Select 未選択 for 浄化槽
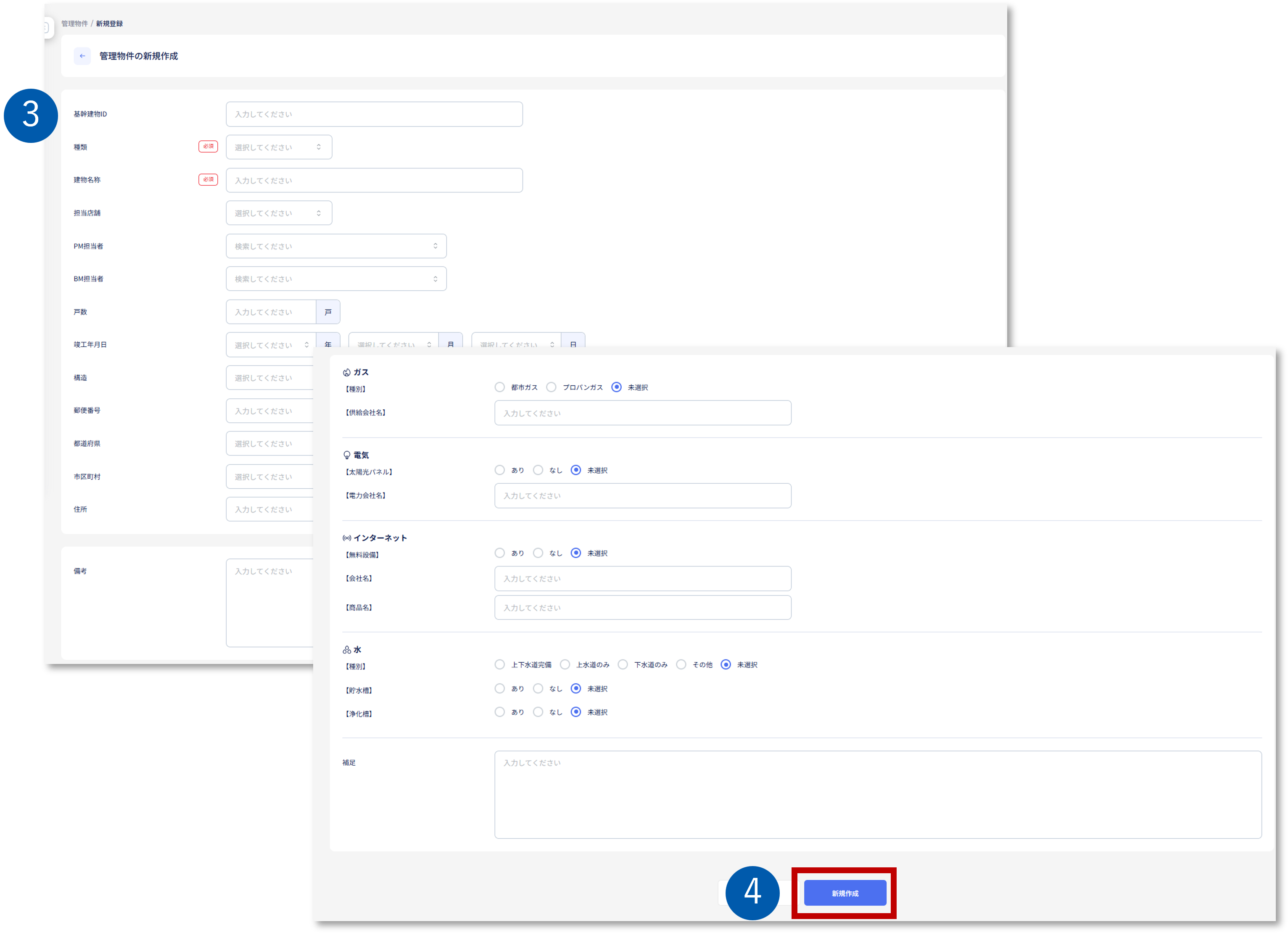This screenshot has width=1288, height=935. [576, 712]
